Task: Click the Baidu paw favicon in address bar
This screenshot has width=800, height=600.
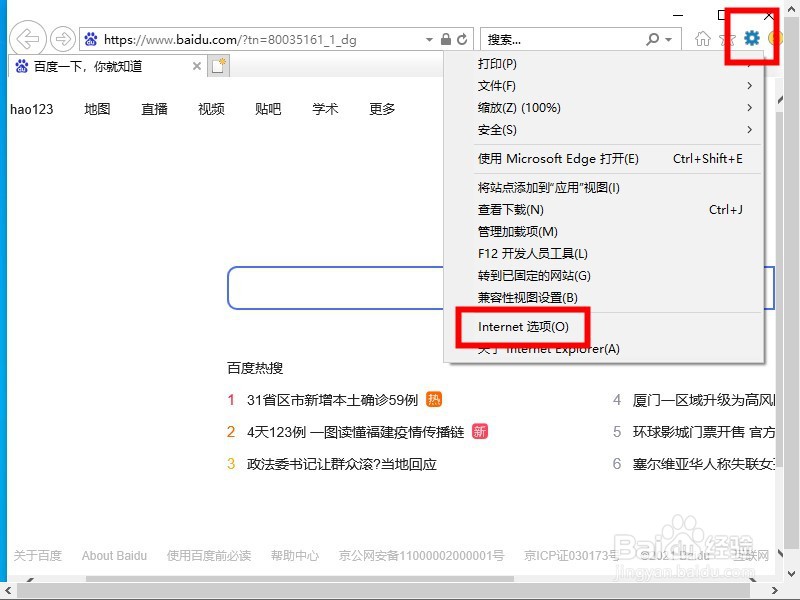Action: (x=91, y=39)
